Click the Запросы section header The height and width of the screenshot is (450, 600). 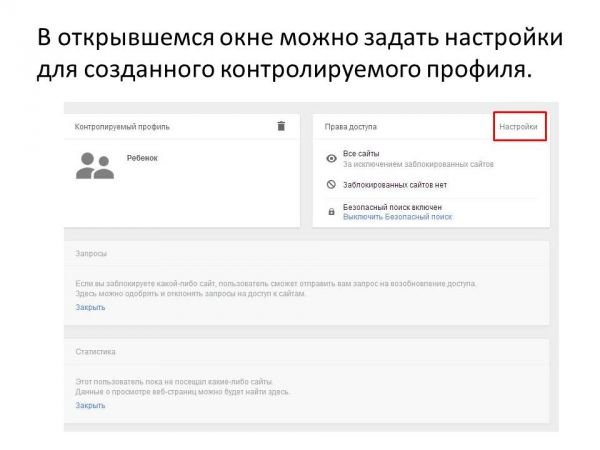[91, 254]
